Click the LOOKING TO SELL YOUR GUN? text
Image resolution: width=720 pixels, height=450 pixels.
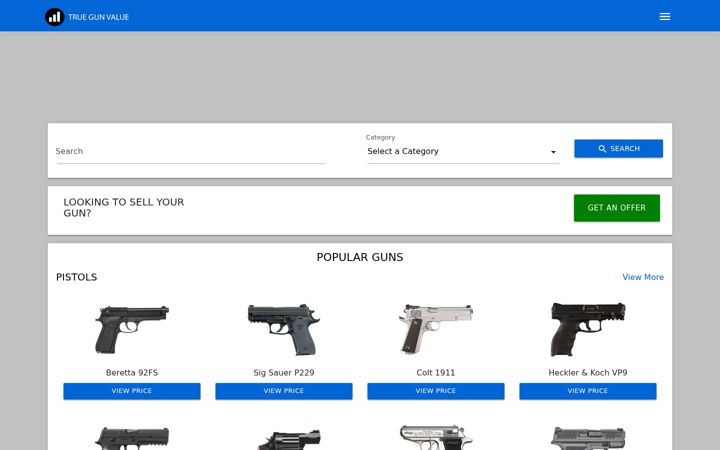124,208
